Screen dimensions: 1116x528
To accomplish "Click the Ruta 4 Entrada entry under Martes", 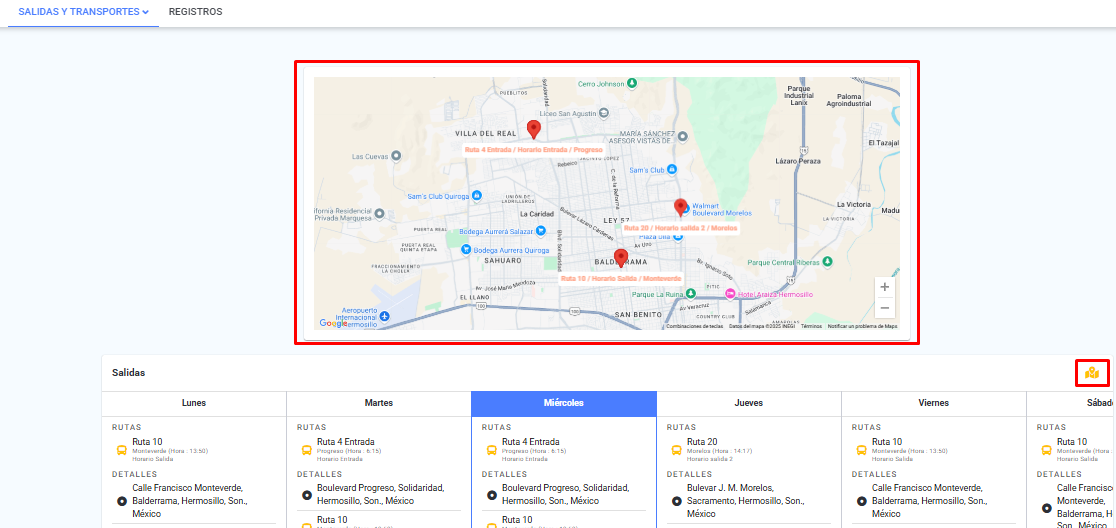I will pos(346,442).
